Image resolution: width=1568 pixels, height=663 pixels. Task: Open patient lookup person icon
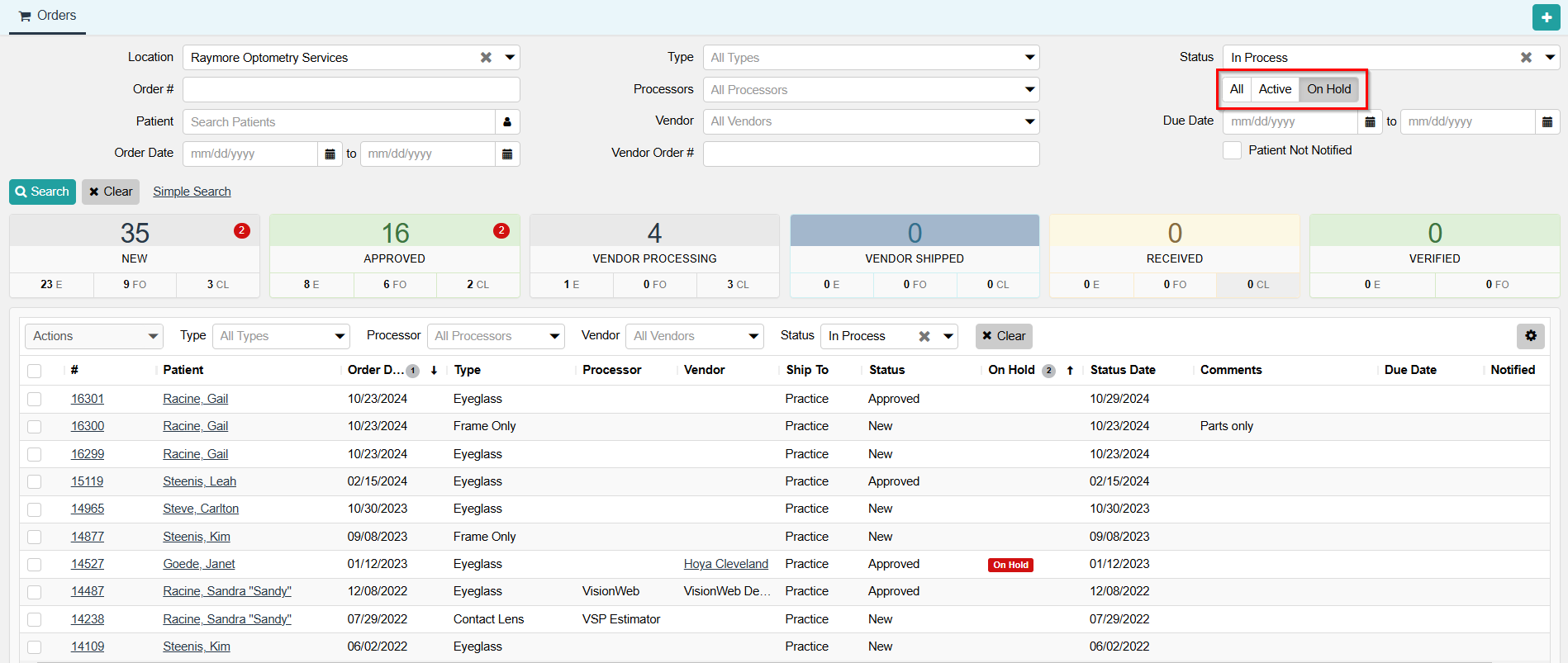point(507,122)
